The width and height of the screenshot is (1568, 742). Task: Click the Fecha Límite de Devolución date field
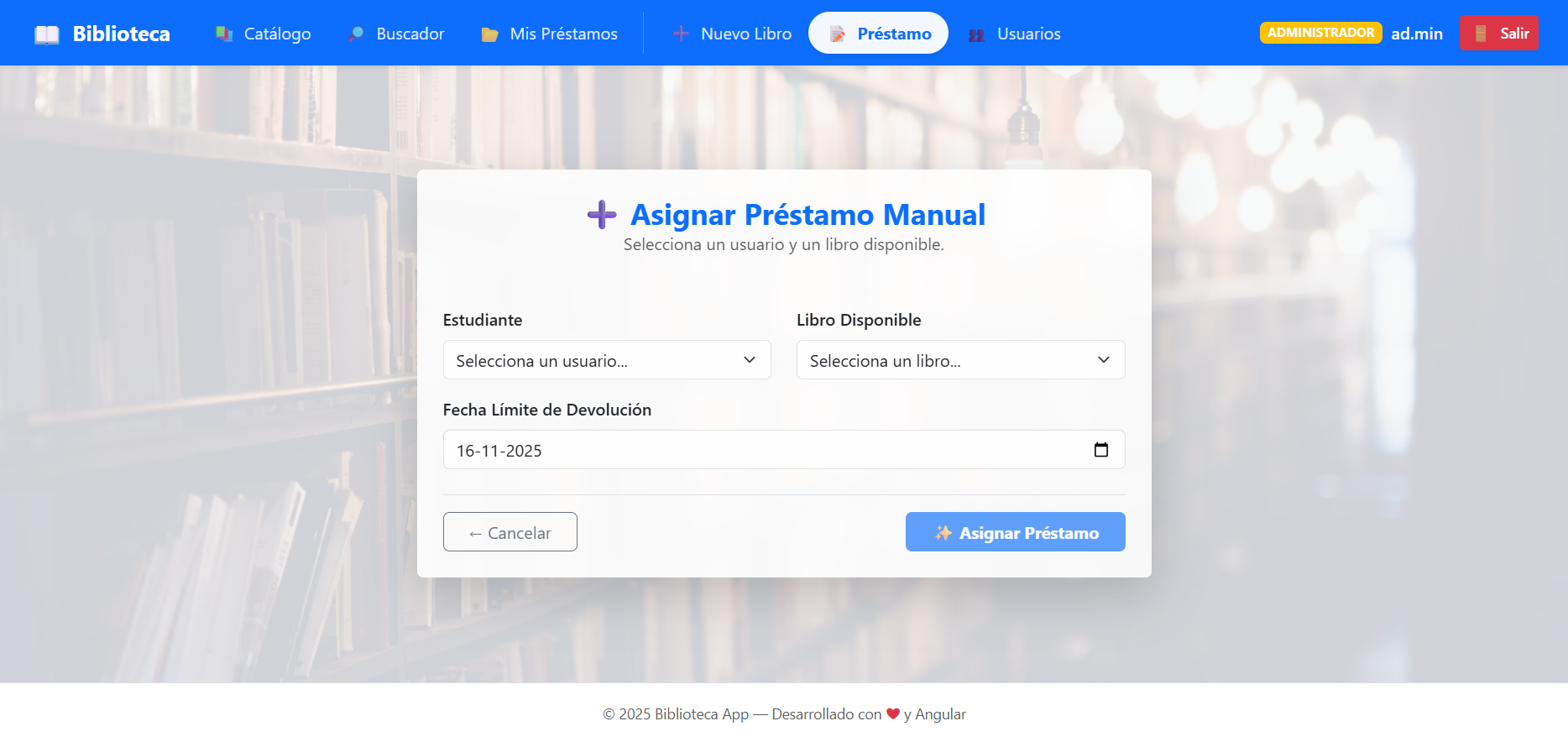(784, 450)
